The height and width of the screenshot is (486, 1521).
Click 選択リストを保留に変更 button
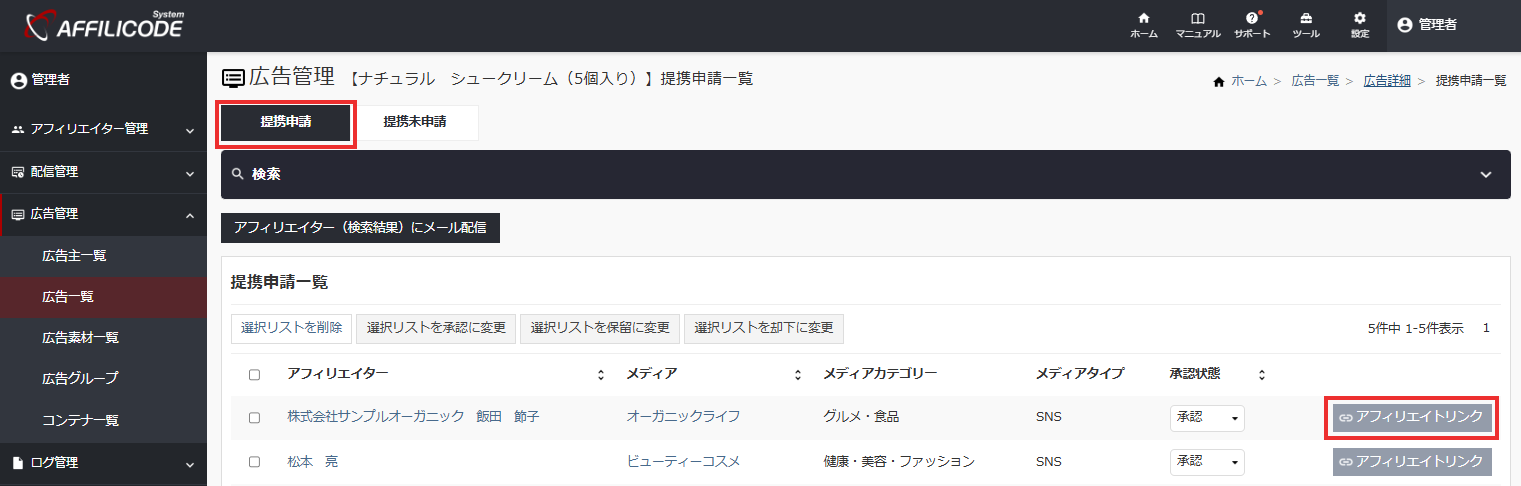(600, 328)
